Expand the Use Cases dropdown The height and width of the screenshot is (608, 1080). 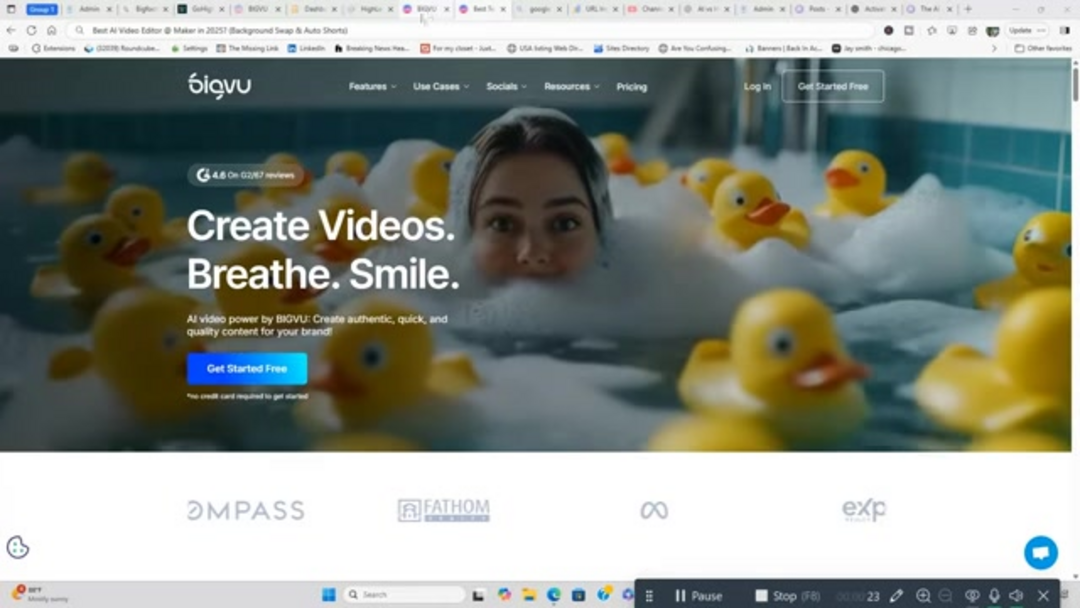point(441,87)
